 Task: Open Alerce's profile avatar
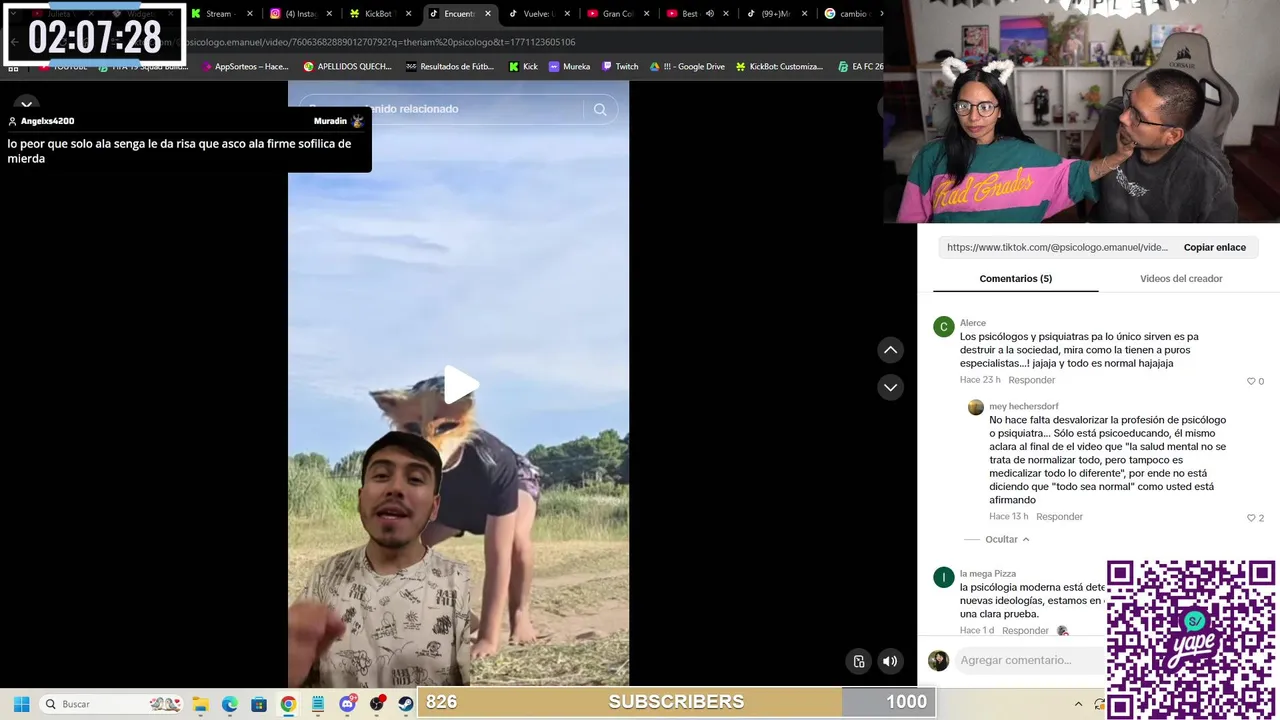[x=944, y=327]
